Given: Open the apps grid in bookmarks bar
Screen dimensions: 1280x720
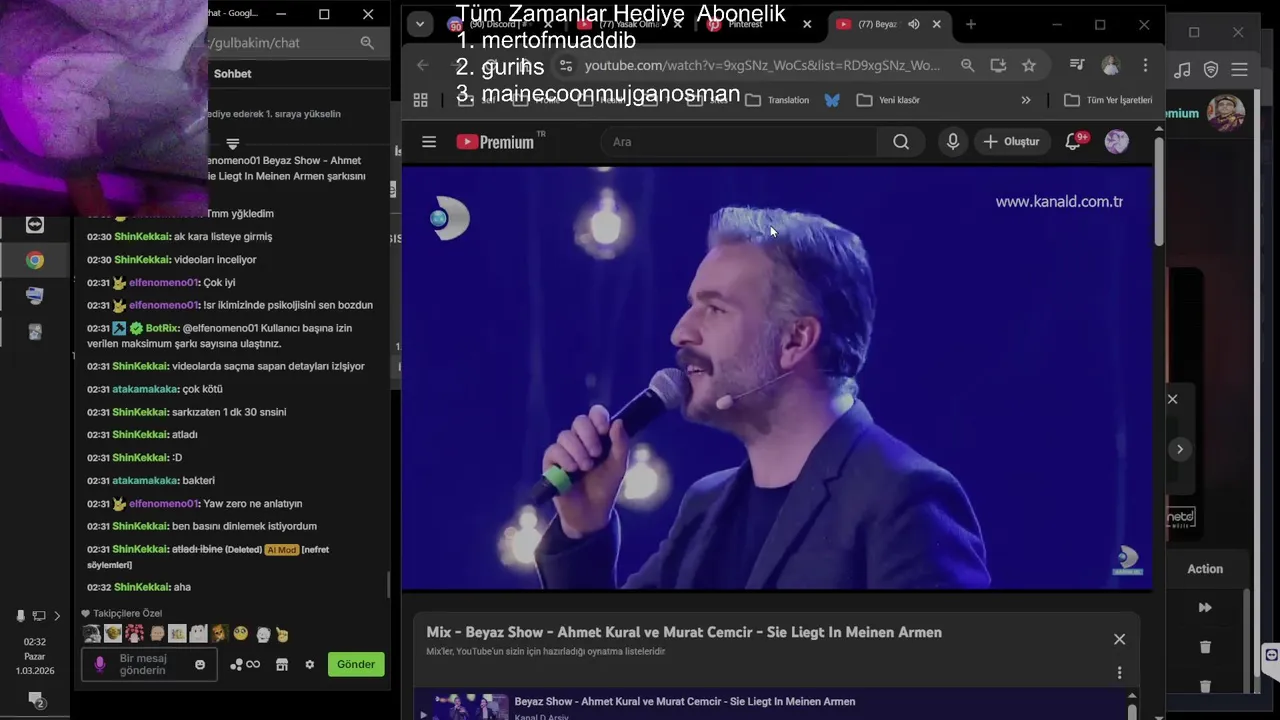Looking at the screenshot, I should click(420, 100).
